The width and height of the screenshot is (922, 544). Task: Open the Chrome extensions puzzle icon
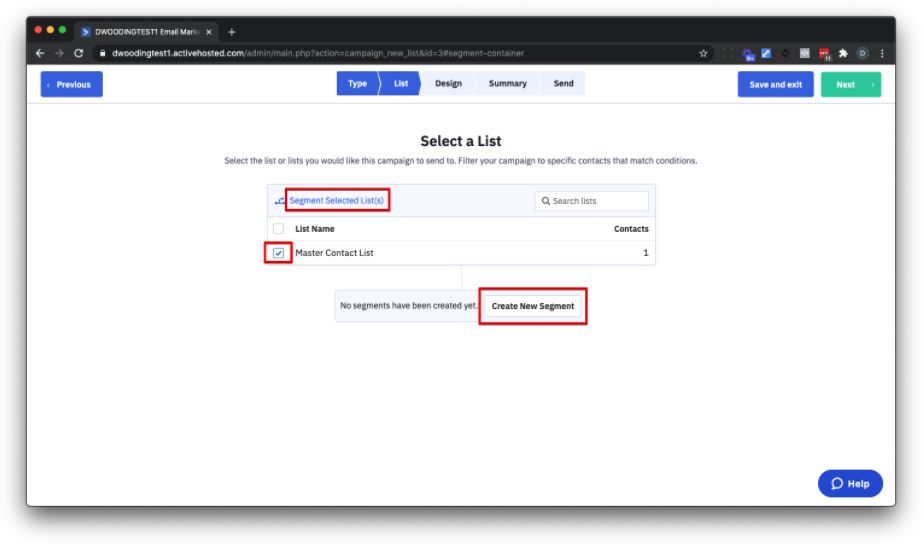click(x=843, y=53)
